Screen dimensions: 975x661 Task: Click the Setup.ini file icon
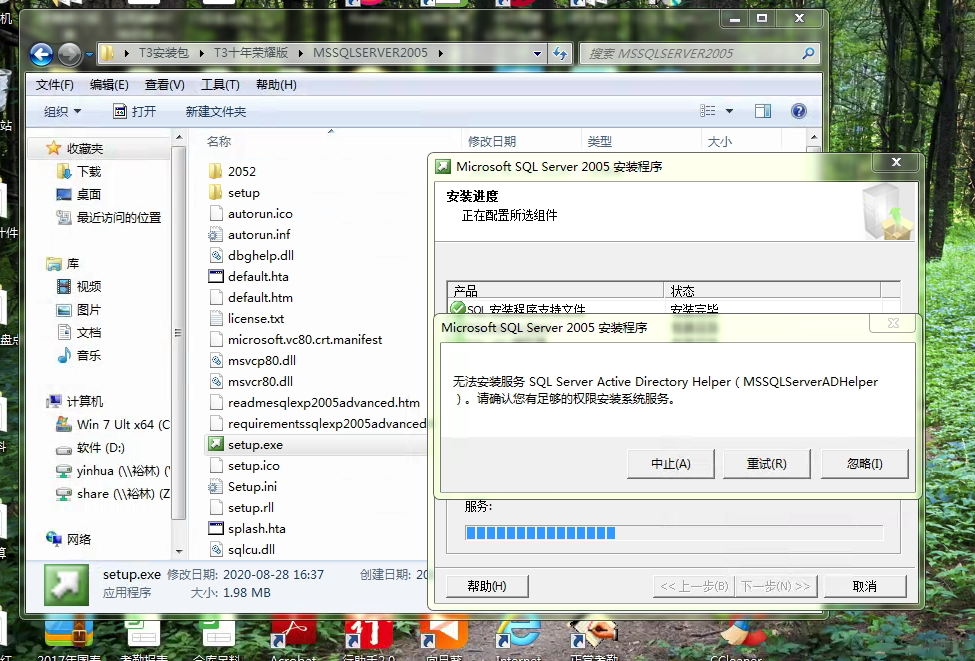point(216,486)
